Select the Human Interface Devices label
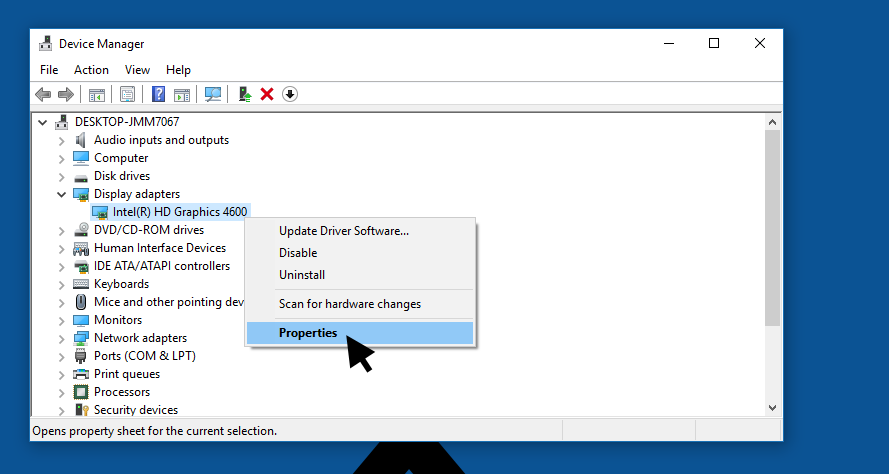Image resolution: width=889 pixels, height=474 pixels. (x=160, y=248)
